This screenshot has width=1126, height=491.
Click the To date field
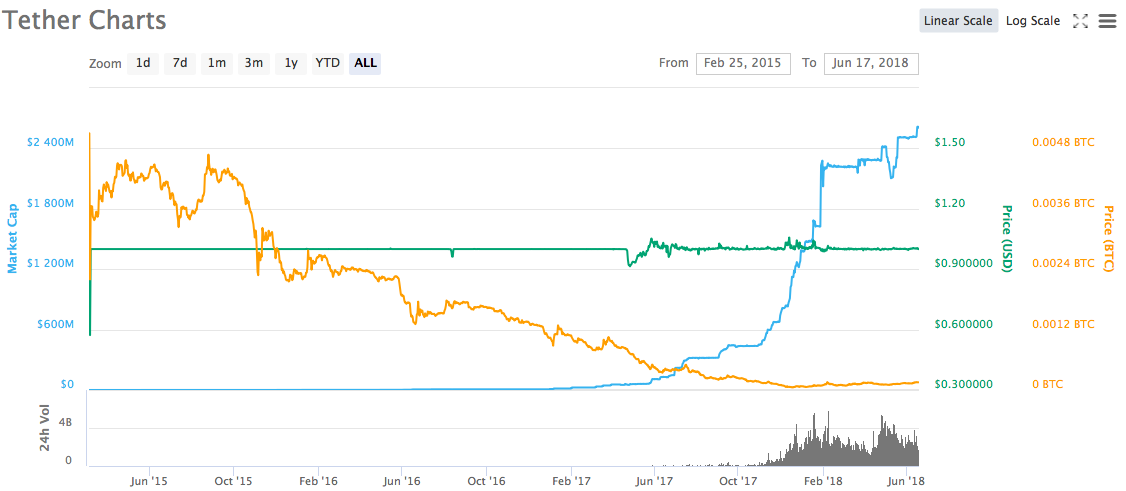click(x=871, y=63)
